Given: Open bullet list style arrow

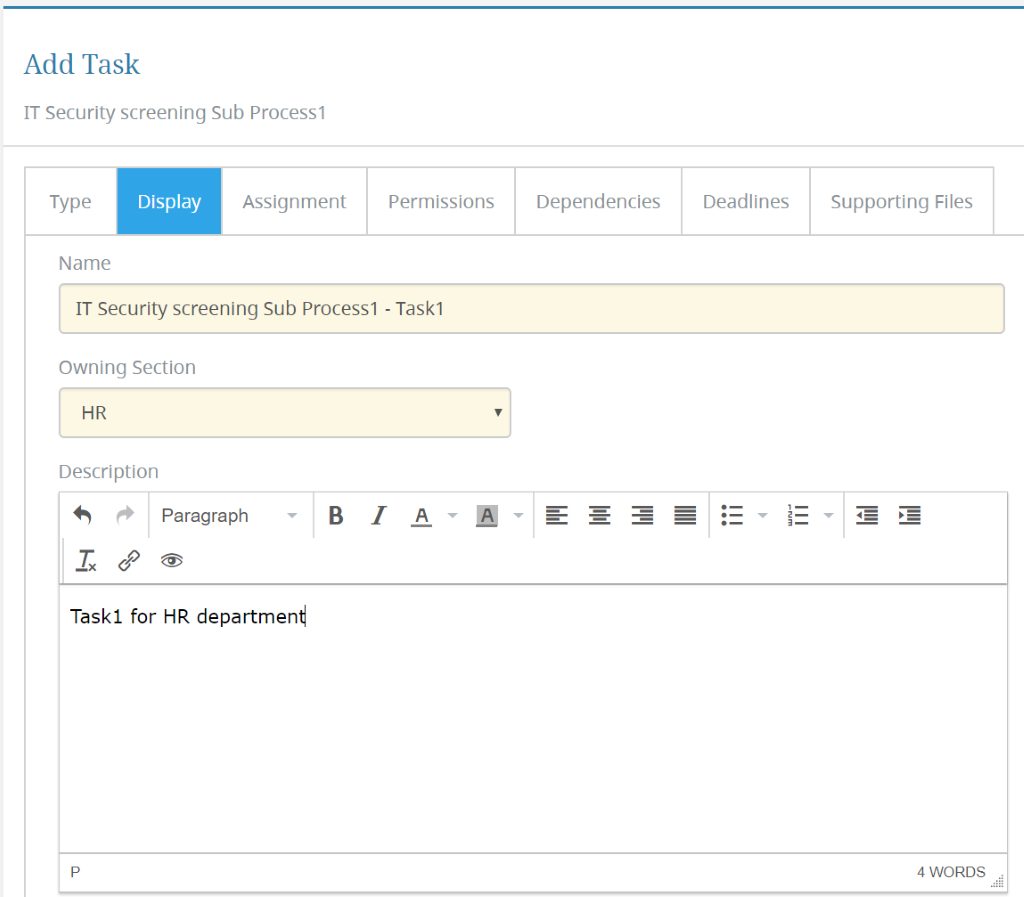Looking at the screenshot, I should (762, 515).
